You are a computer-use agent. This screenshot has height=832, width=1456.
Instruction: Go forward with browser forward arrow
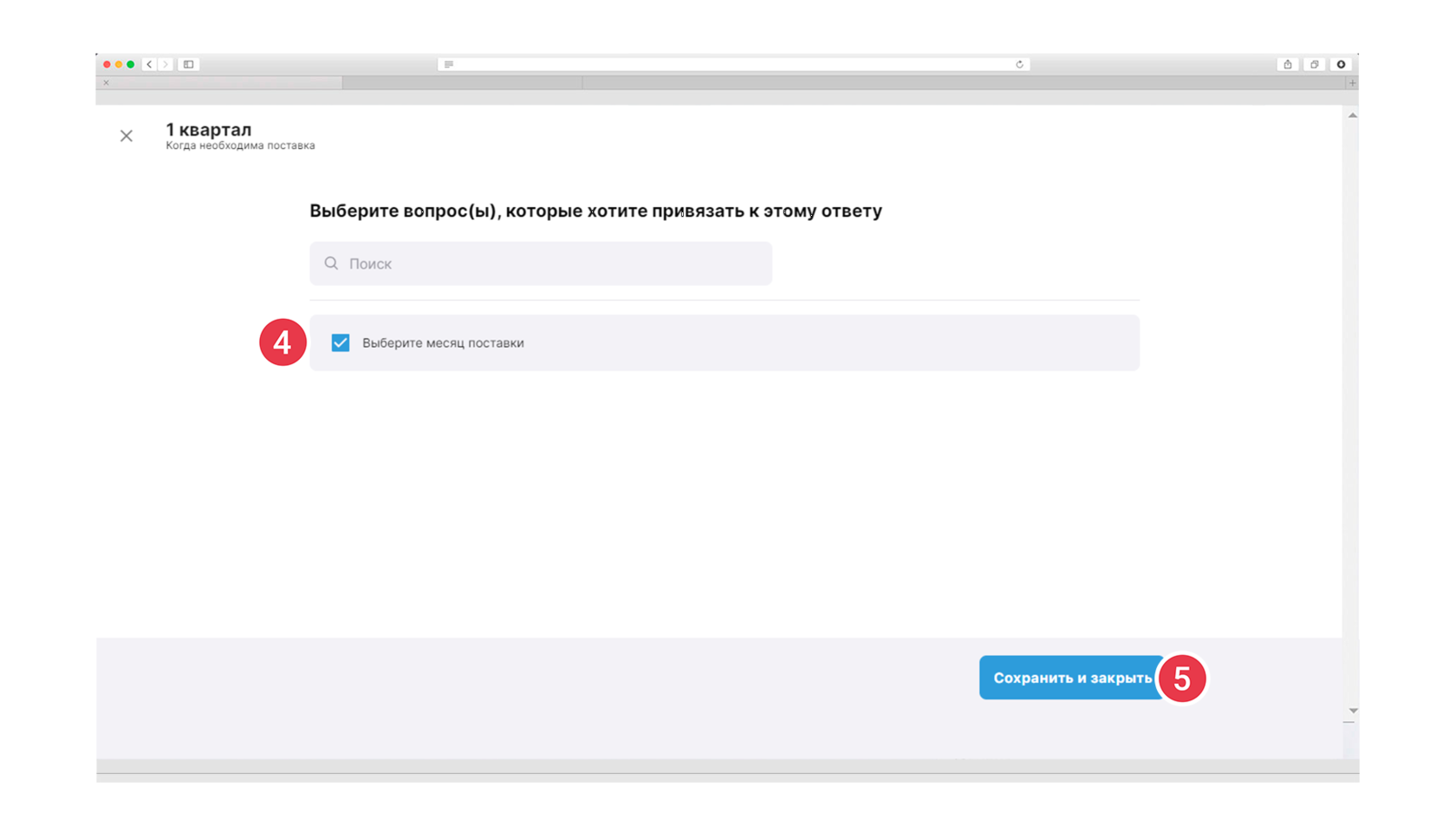(x=166, y=64)
